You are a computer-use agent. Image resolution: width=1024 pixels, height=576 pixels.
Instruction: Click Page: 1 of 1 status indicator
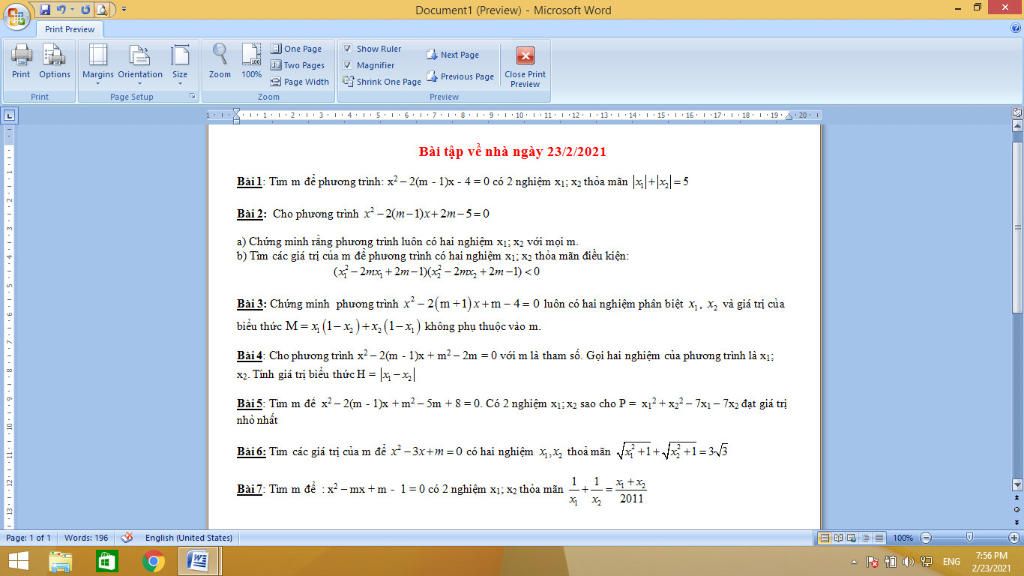pyautogui.click(x=28, y=538)
